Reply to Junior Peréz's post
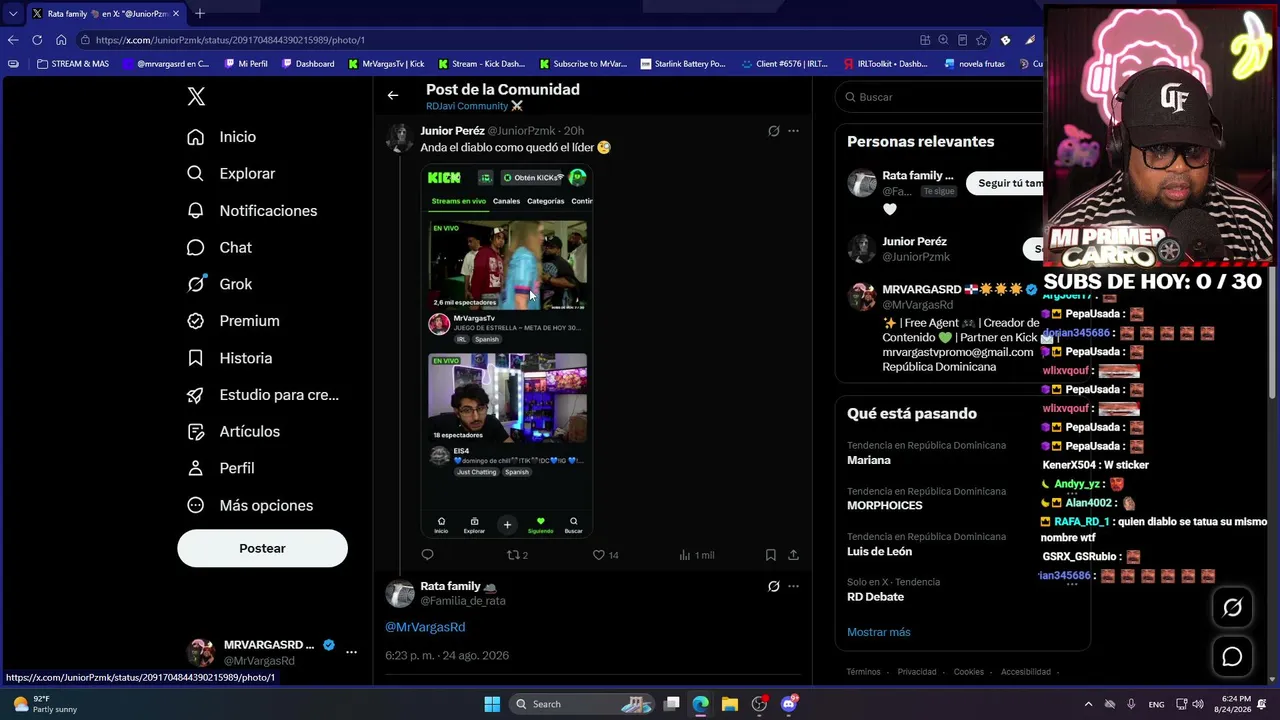This screenshot has width=1280, height=720. pos(427,555)
